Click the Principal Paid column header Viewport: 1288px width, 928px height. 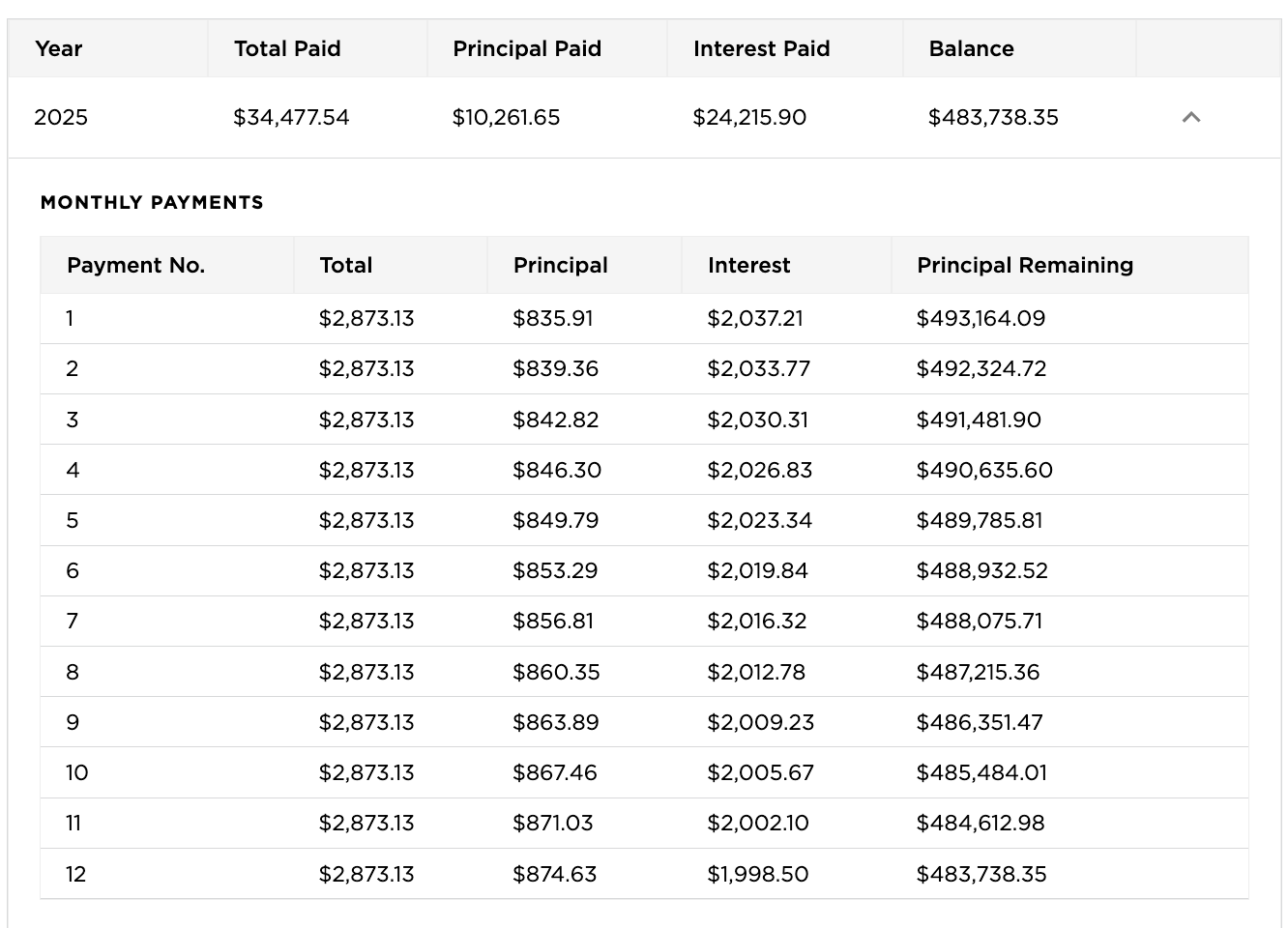coord(526,48)
